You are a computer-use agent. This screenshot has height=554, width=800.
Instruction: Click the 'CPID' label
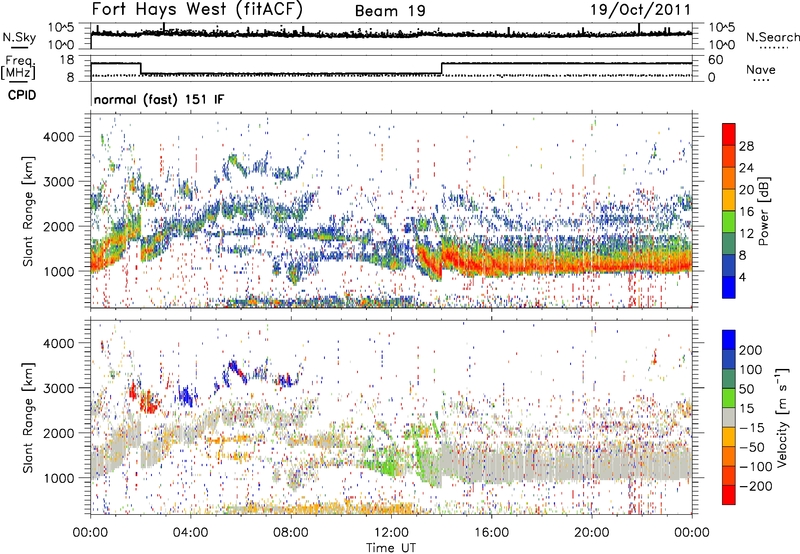(22, 95)
